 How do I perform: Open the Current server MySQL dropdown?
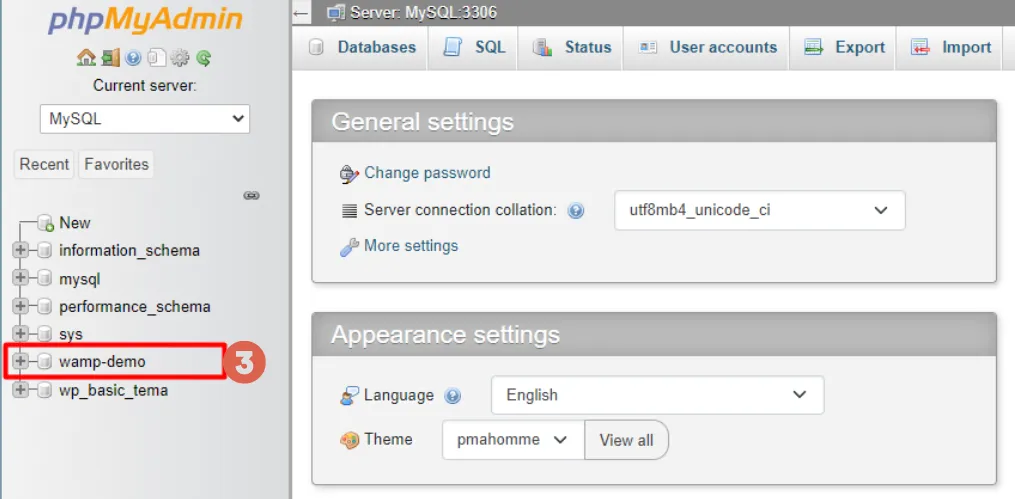(x=145, y=119)
